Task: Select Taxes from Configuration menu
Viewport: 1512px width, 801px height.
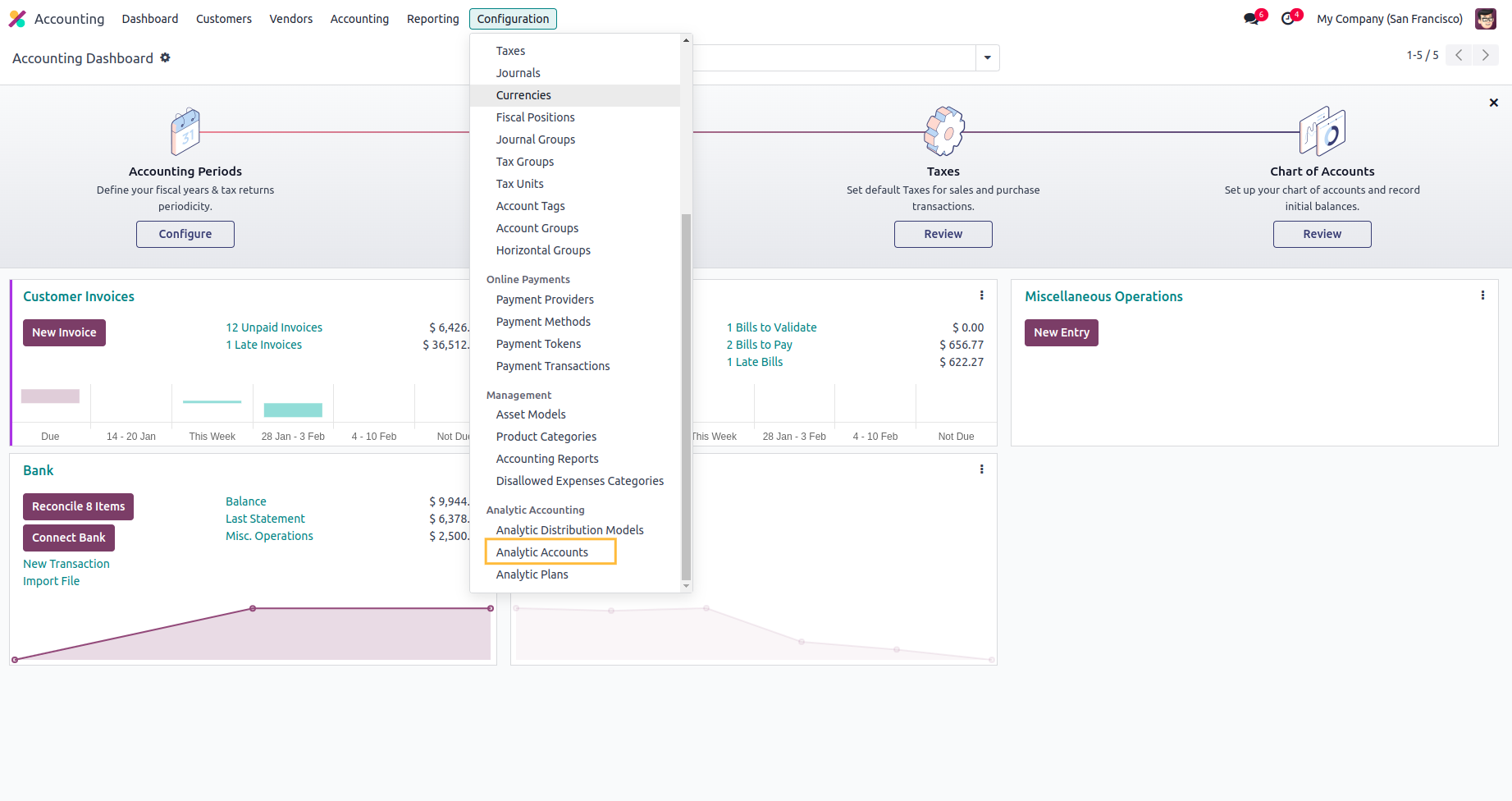Action: (575, 51)
